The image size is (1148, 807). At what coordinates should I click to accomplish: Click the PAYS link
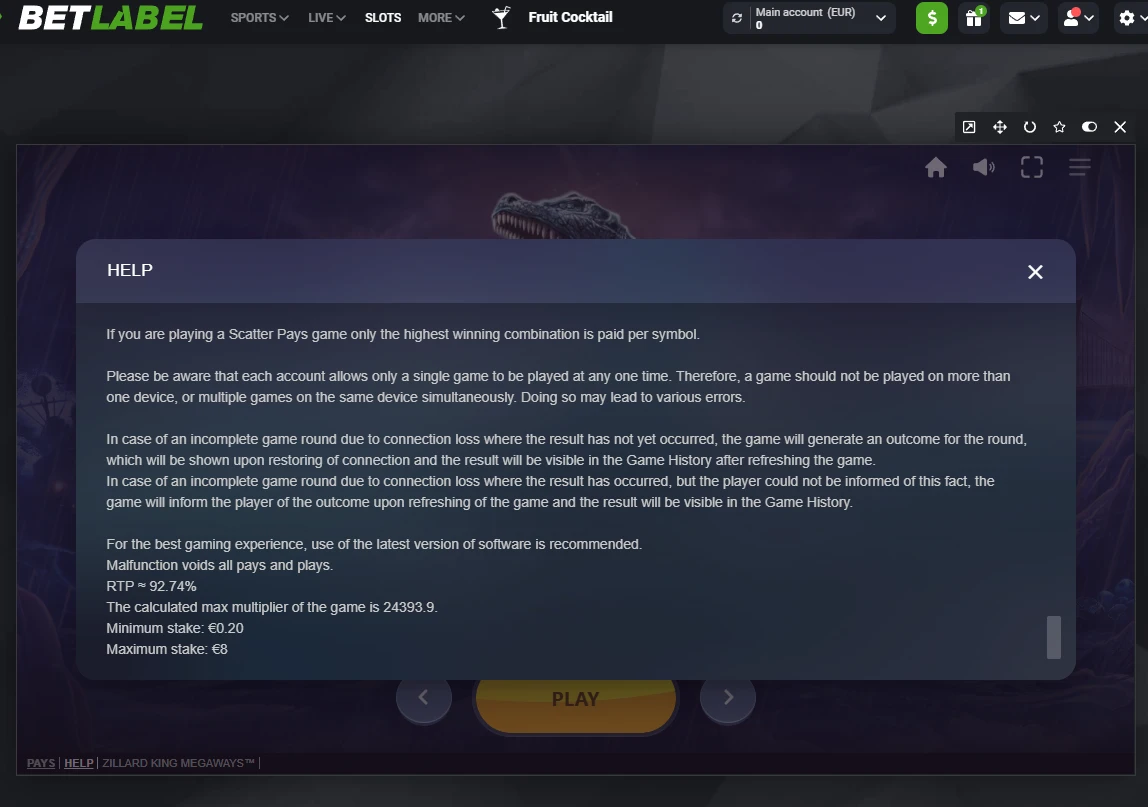[x=41, y=763]
